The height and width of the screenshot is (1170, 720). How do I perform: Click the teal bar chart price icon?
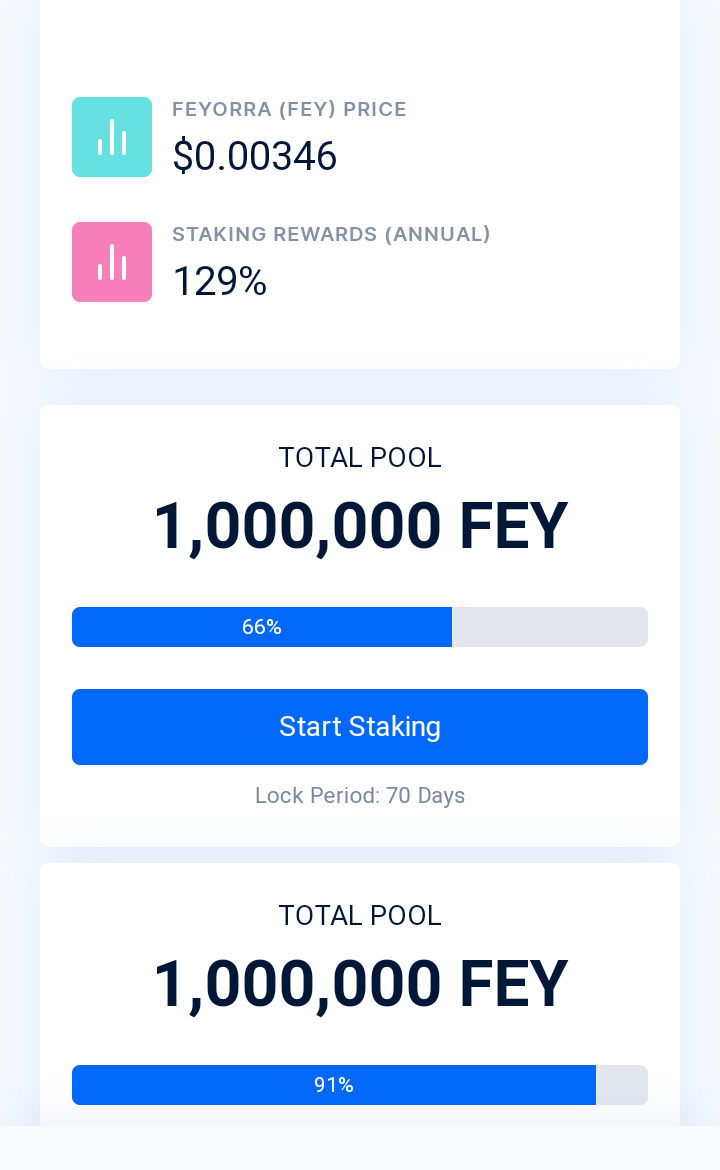pyautogui.click(x=112, y=137)
